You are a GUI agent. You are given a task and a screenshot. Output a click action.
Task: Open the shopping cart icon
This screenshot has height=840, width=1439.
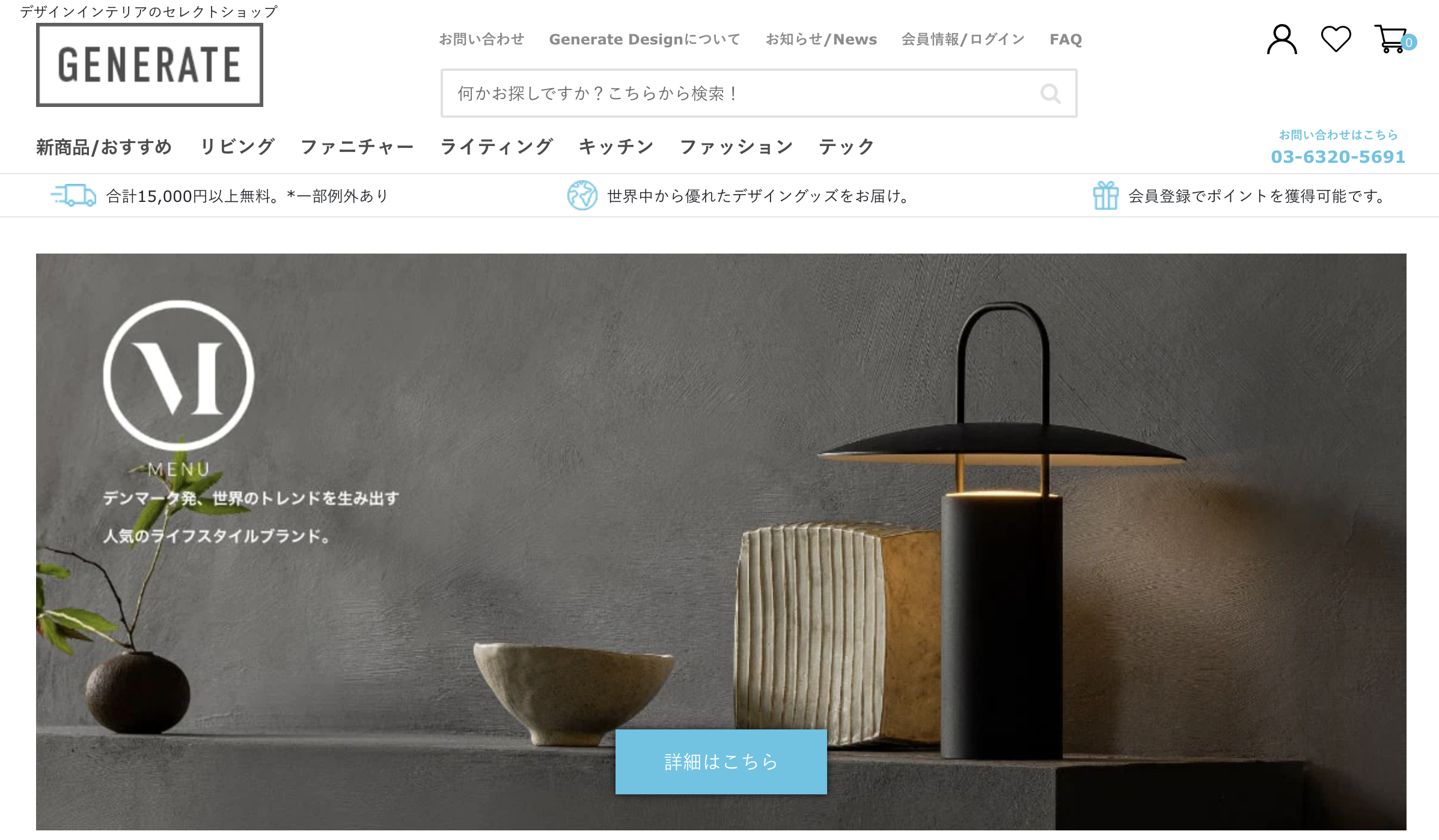tap(1392, 39)
